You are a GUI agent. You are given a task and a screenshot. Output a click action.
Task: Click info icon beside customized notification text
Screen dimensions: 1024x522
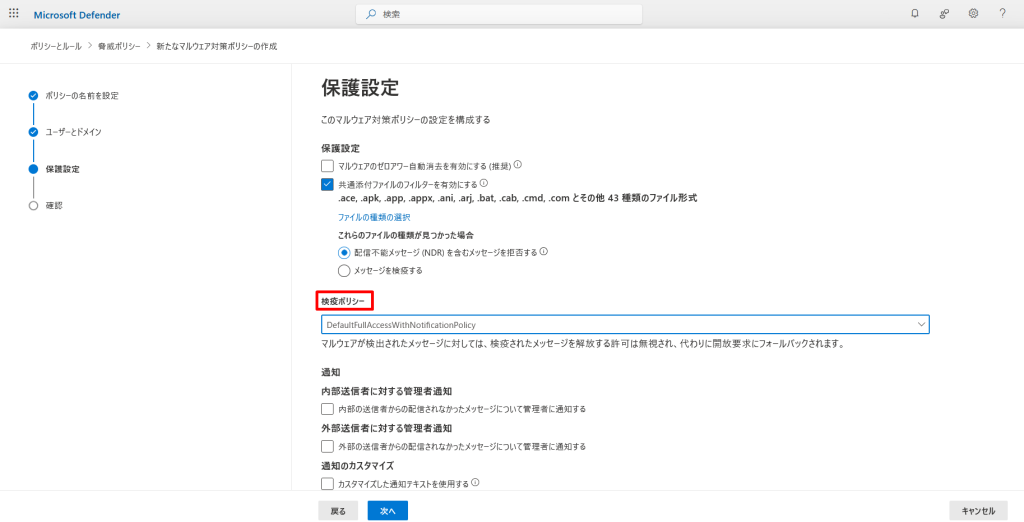[x=475, y=483]
